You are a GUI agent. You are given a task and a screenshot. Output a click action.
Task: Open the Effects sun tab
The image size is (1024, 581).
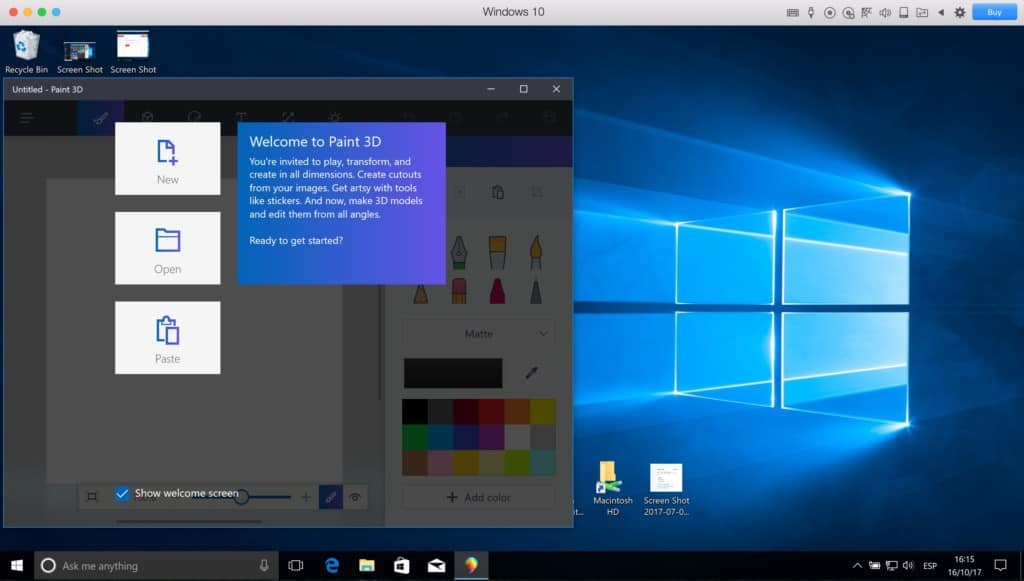pos(334,118)
